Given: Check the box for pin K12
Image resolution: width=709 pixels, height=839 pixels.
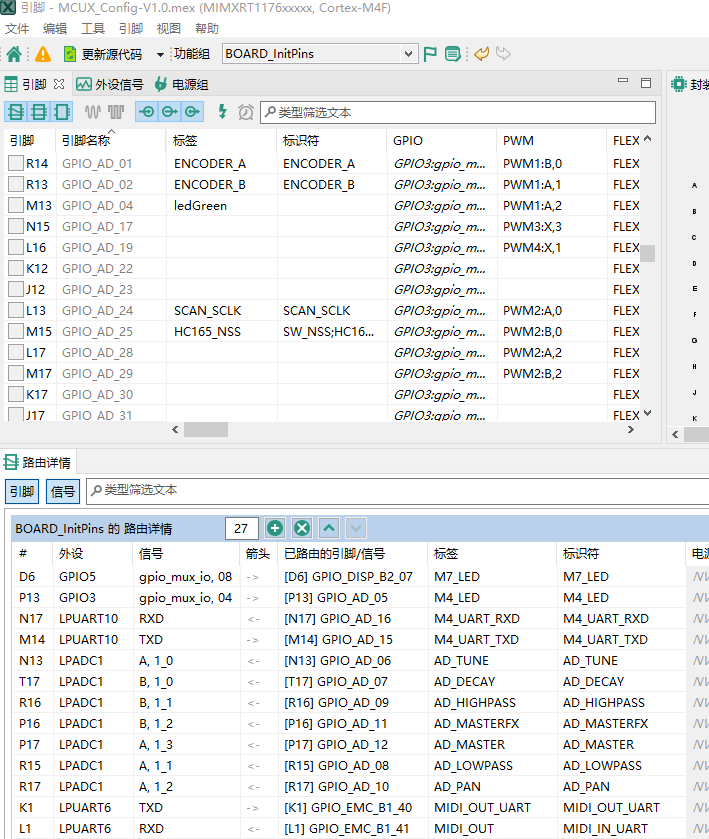Looking at the screenshot, I should pos(16,268).
